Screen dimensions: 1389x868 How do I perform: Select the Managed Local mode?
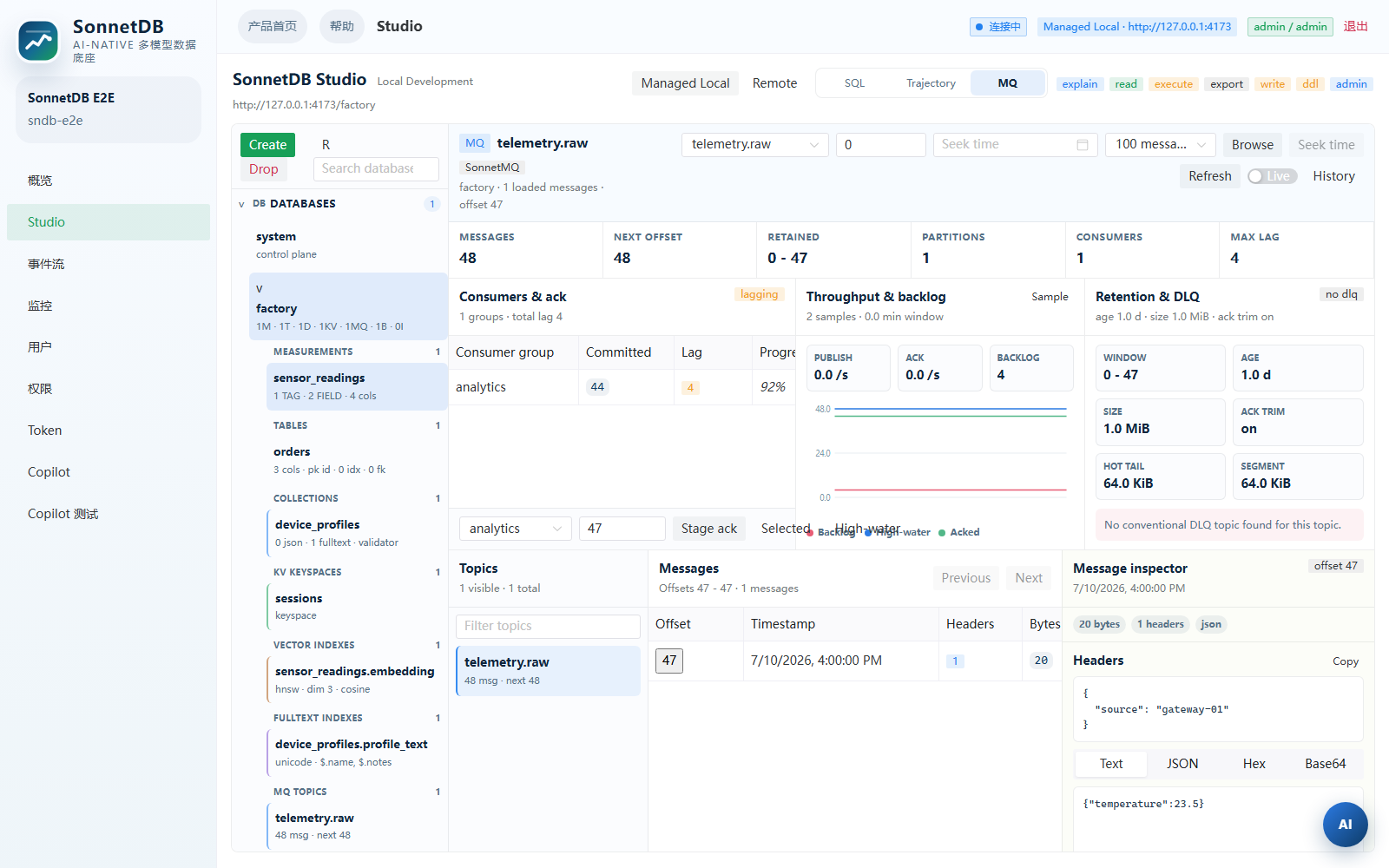point(685,83)
